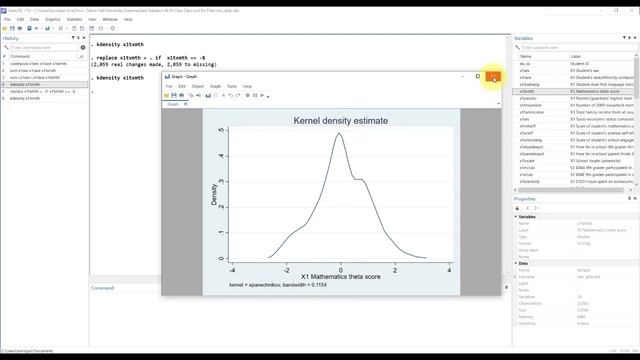
Task: Click the Open file icon in Stata main toolbar
Action: [x=4, y=29]
